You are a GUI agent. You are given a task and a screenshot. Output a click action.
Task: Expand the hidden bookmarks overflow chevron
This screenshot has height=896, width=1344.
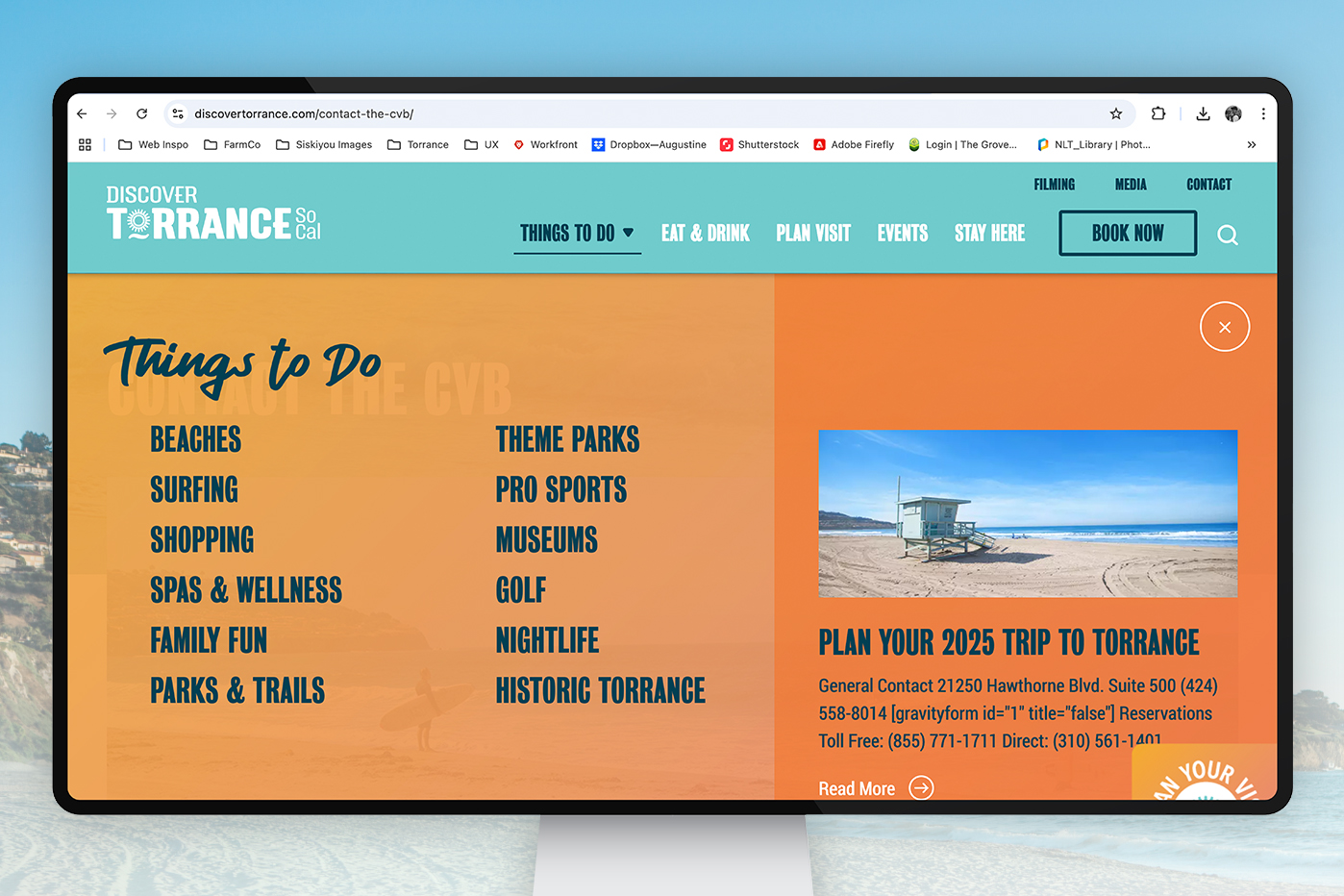point(1251,145)
